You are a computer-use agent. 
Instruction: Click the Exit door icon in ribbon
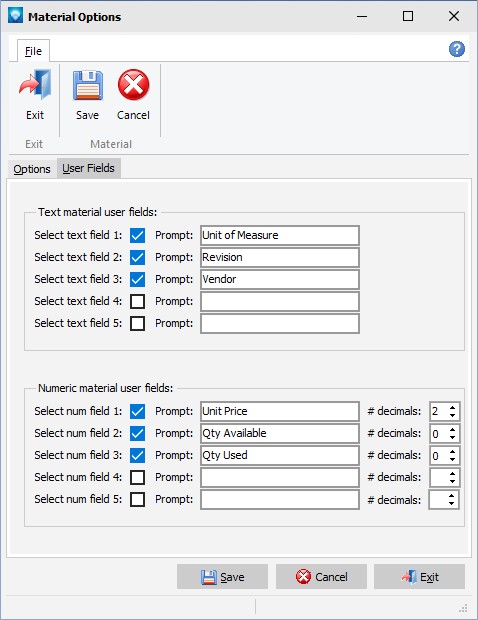pyautogui.click(x=35, y=85)
